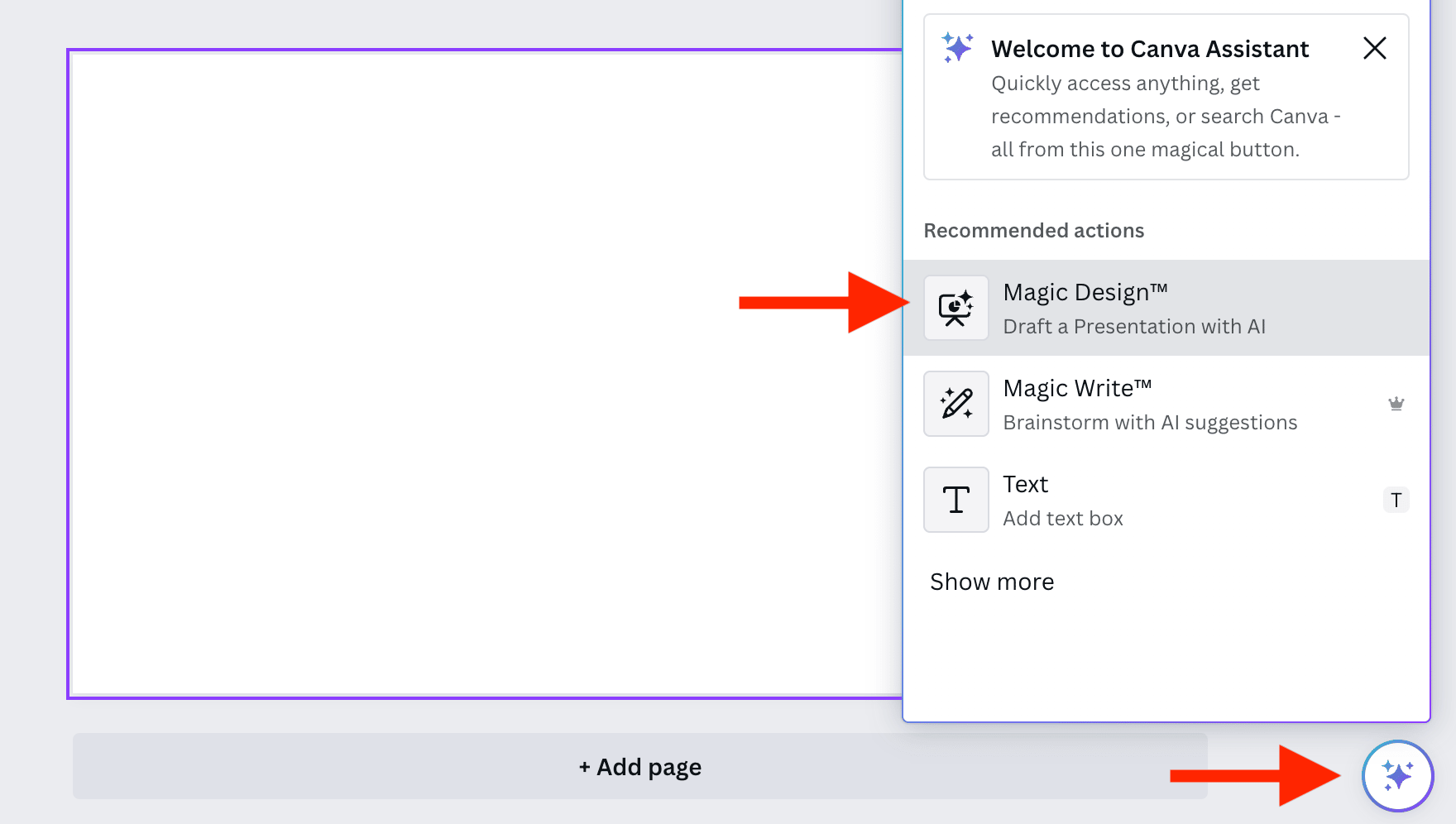Click the Magic Design presentation icon
The height and width of the screenshot is (824, 1456).
click(x=955, y=308)
